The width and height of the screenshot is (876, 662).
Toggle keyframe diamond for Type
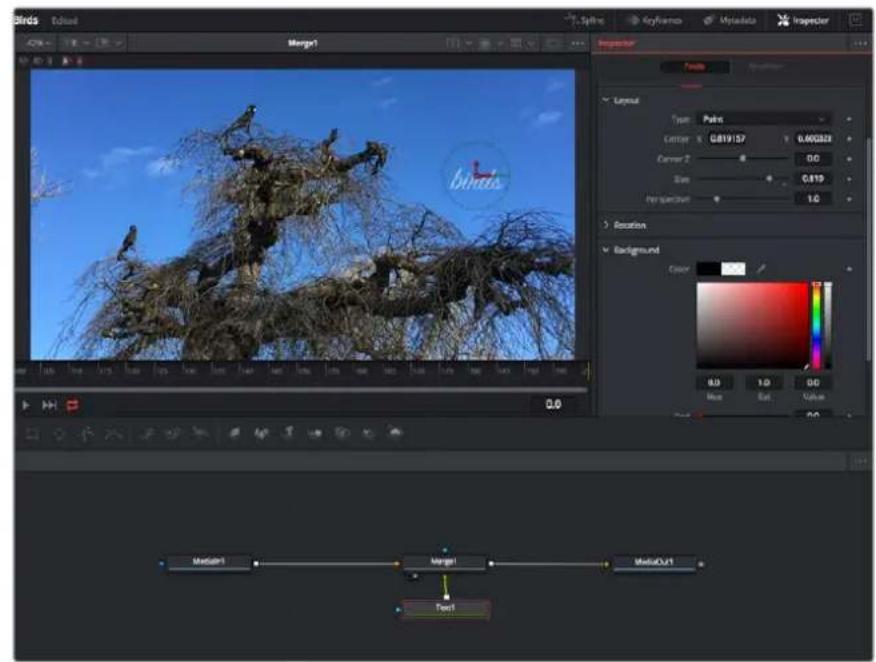pos(849,119)
